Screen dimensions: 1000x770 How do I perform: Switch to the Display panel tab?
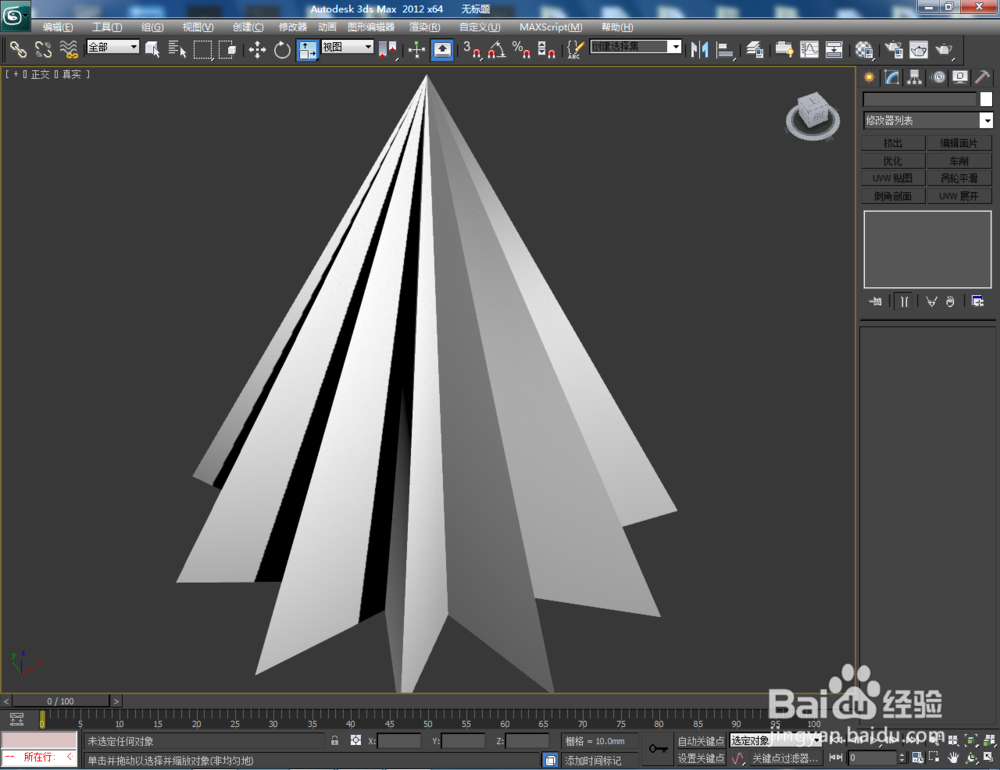(x=960, y=78)
